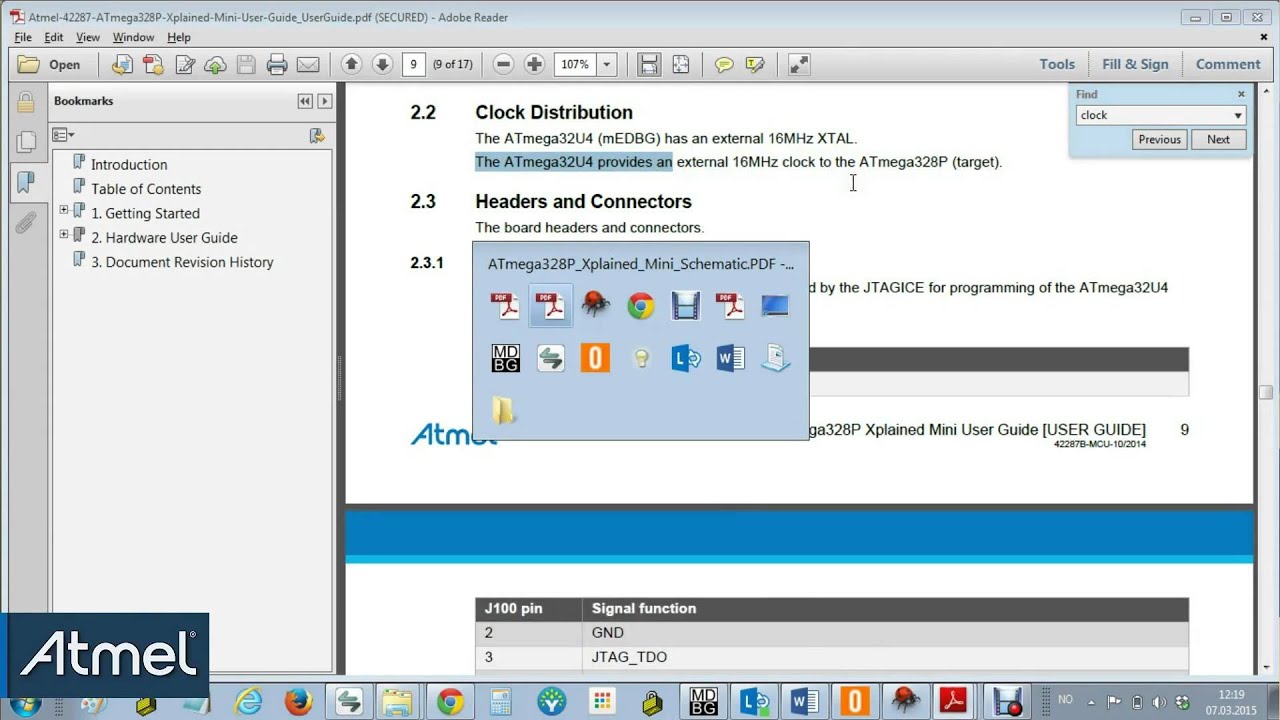Toggle the Bookmarks panel icon

[x=26, y=181]
